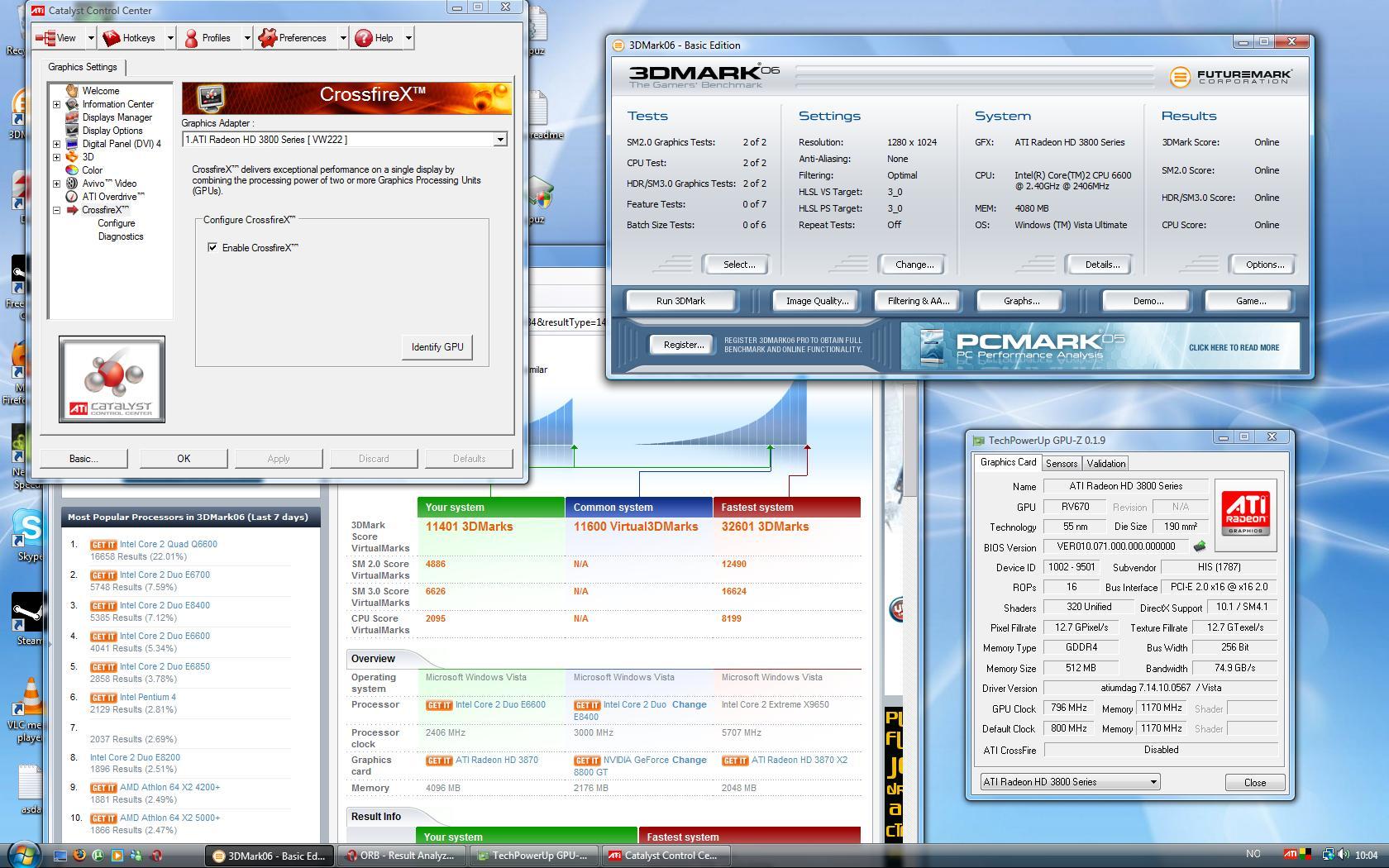1389x868 pixels.
Task: Expand the Digital Panel (DVI) 4 node
Action: pos(56,144)
